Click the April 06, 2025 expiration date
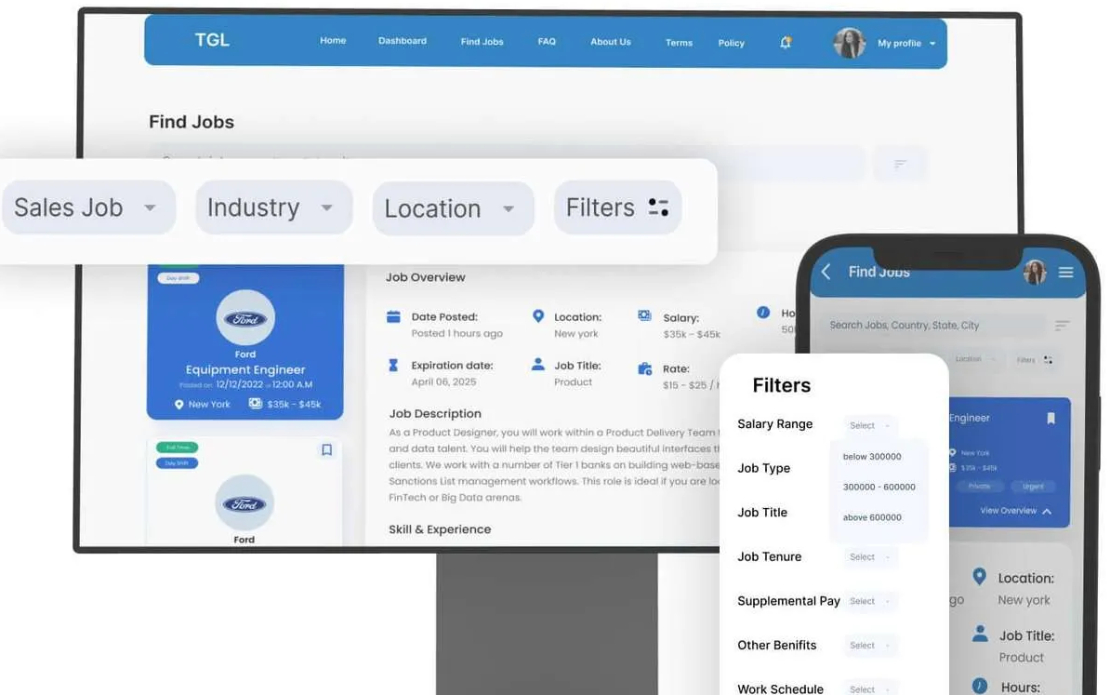Screen dimensions: 1110x695 [443, 381]
